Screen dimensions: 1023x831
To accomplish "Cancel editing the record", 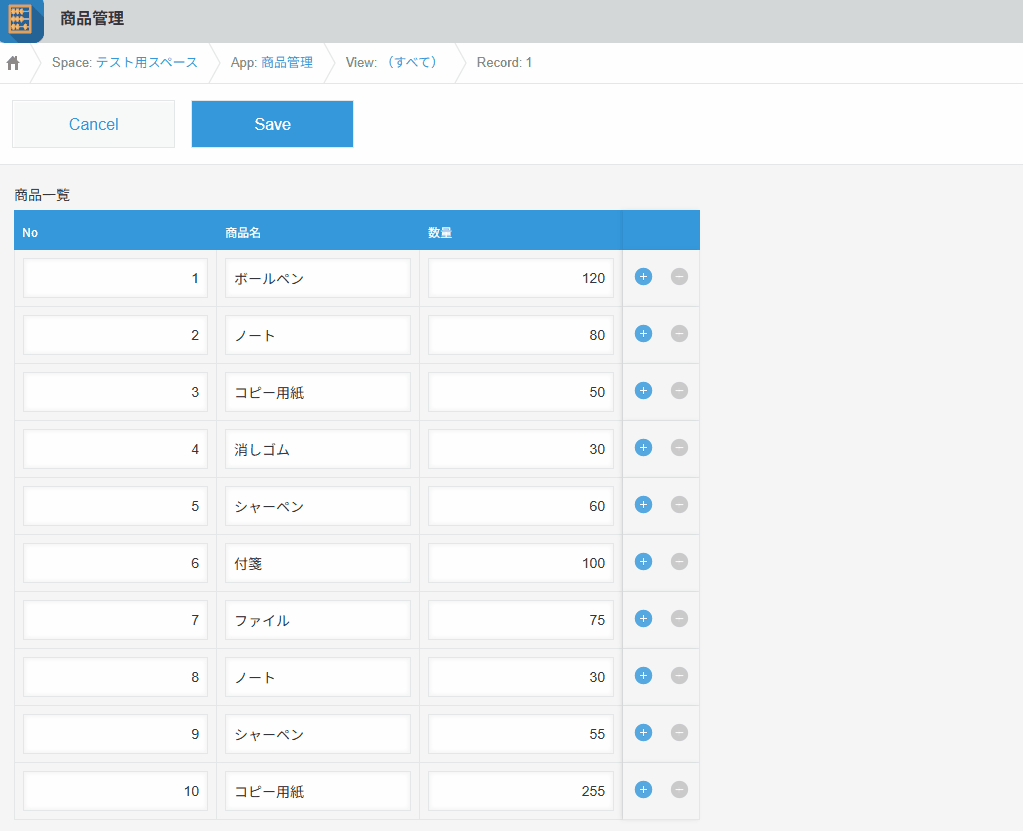I will click(93, 124).
